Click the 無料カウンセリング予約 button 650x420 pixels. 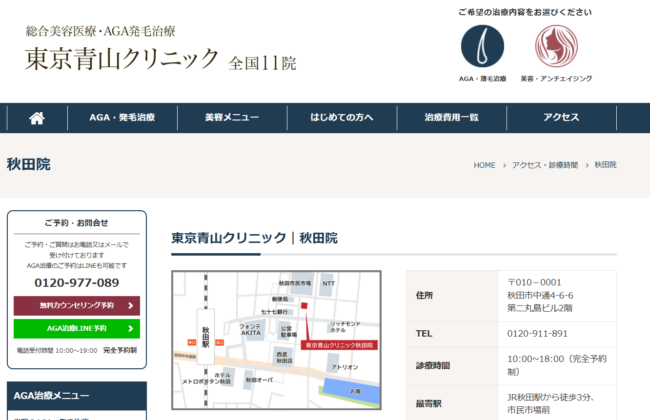coord(77,306)
